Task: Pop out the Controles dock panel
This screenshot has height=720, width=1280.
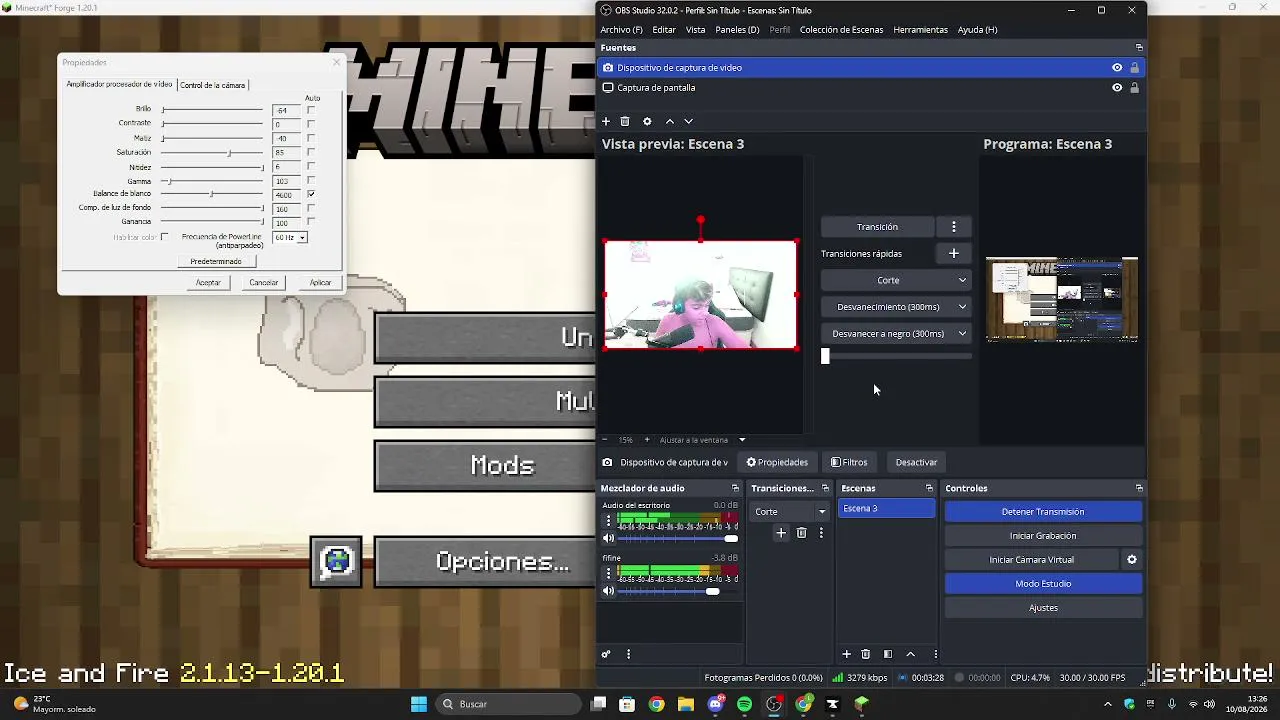Action: coord(1139,488)
